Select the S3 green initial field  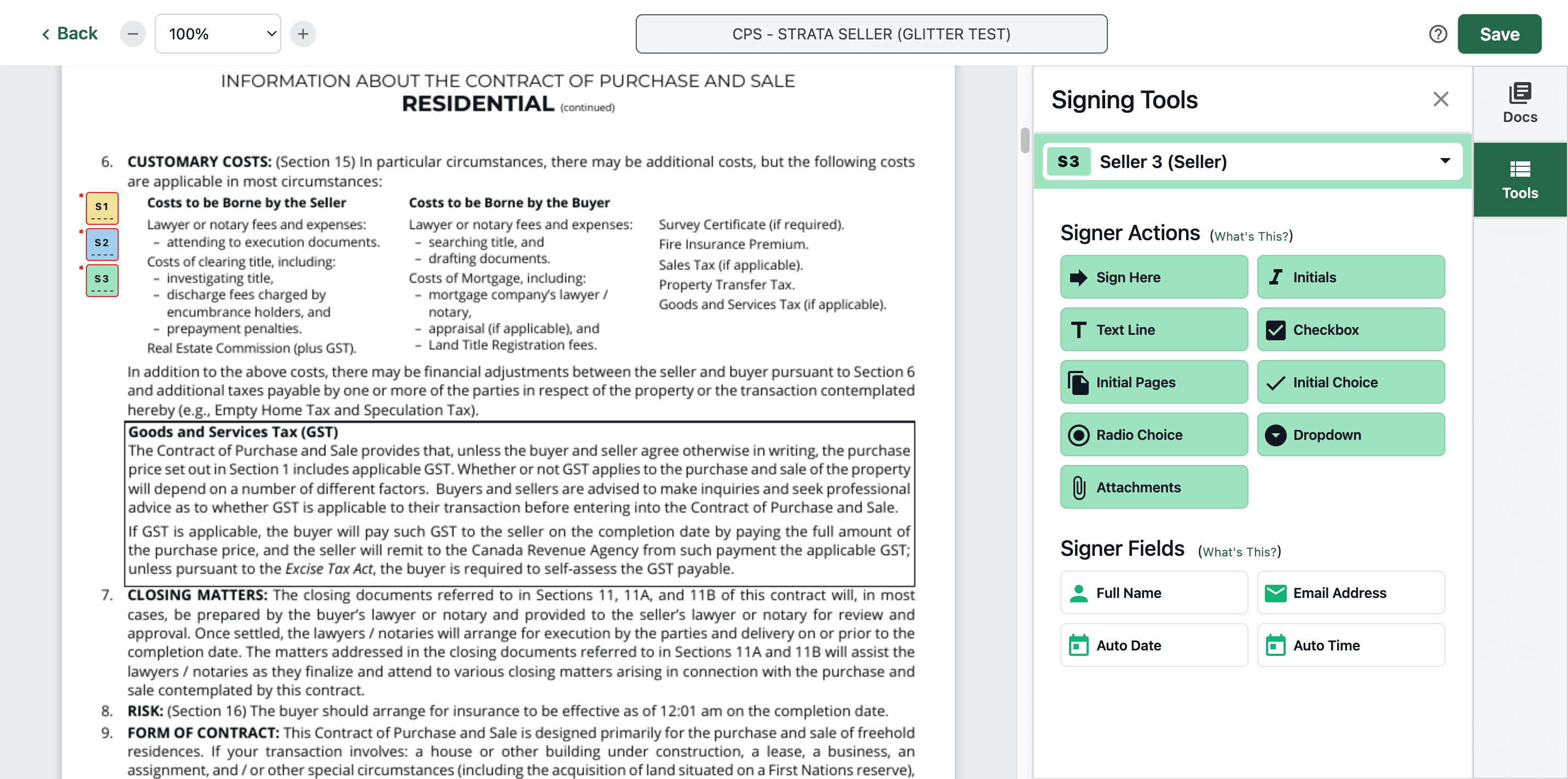coord(102,280)
